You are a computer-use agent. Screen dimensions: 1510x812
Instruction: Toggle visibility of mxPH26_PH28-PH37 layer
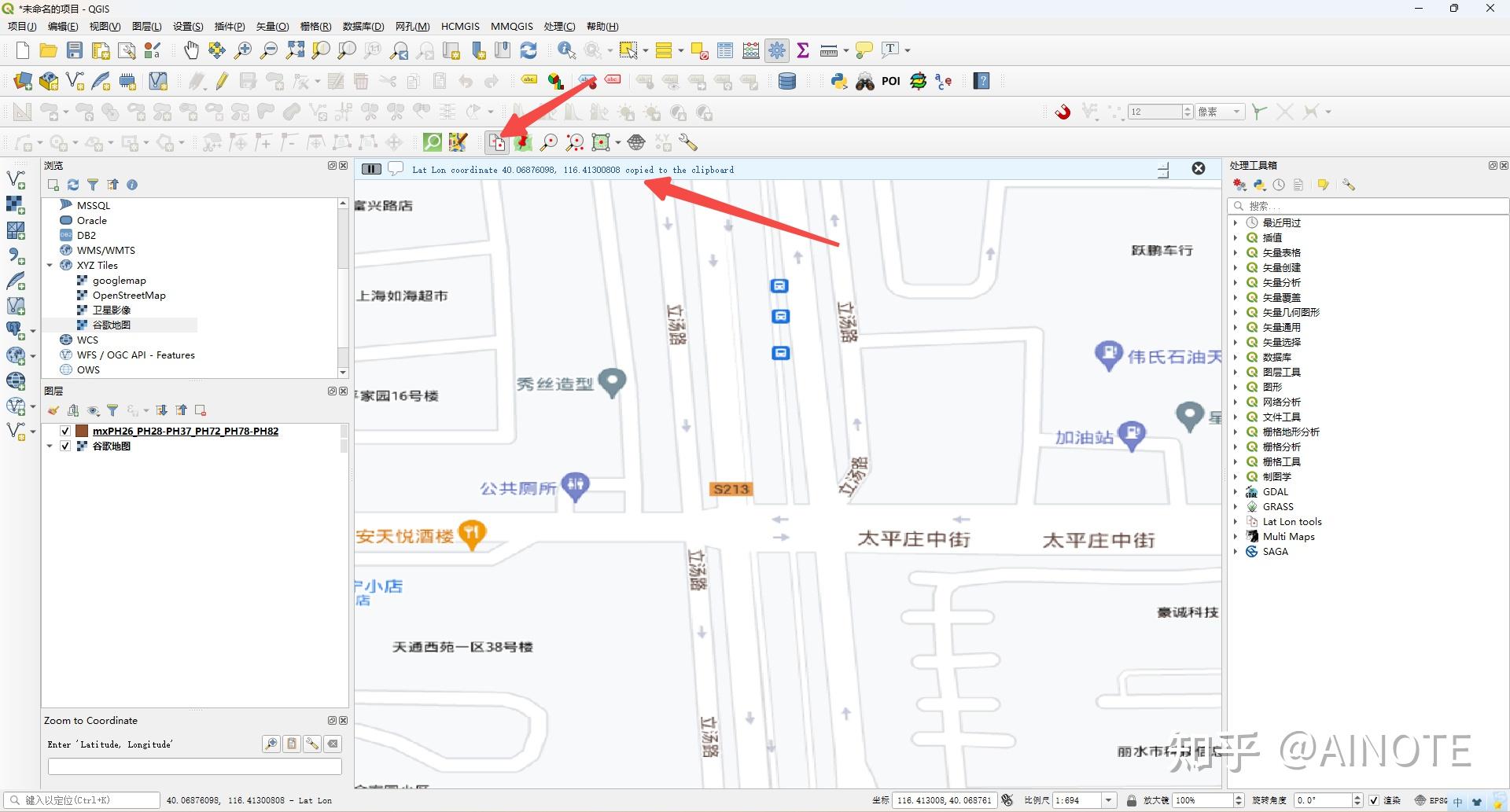[65, 431]
